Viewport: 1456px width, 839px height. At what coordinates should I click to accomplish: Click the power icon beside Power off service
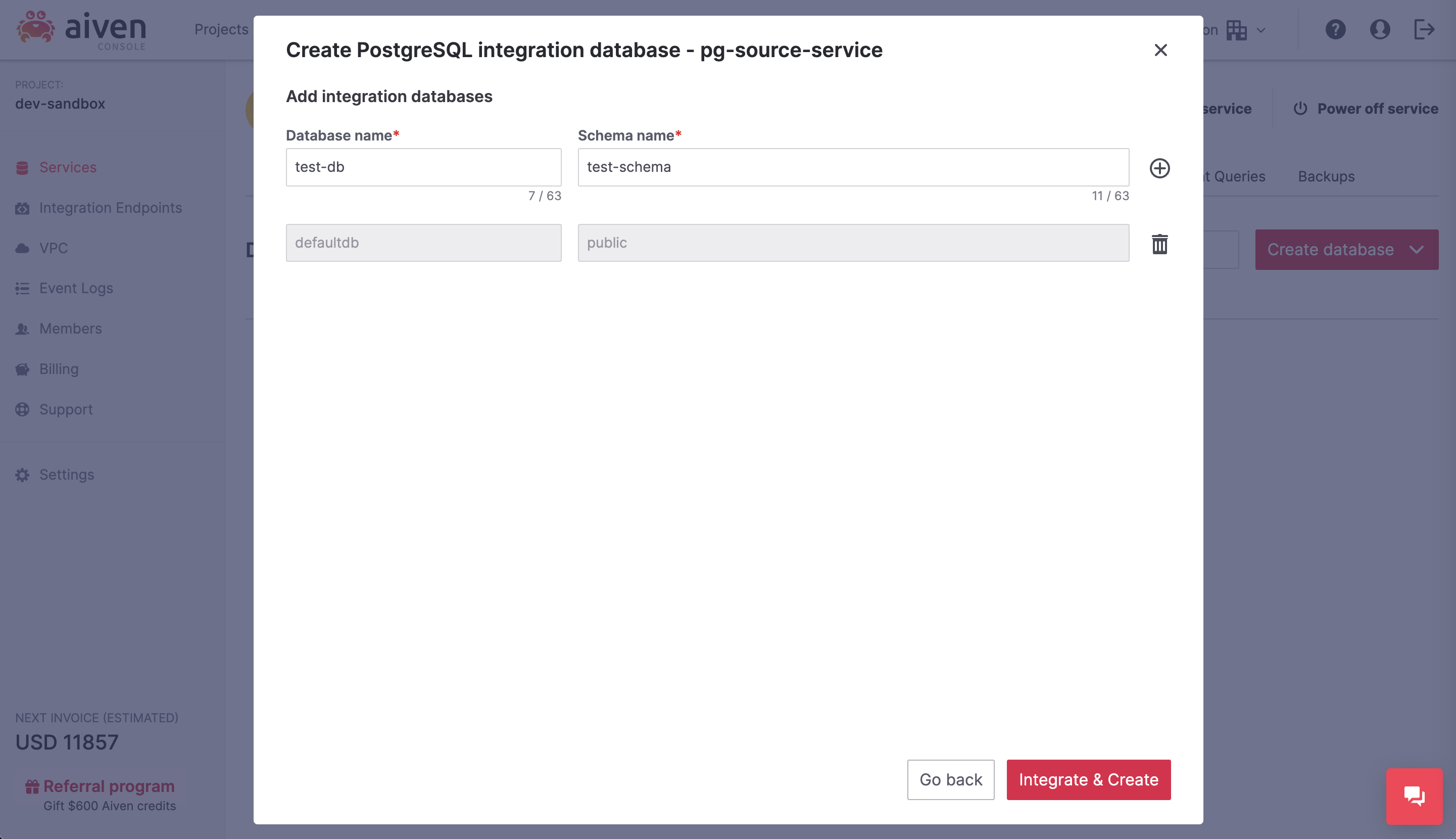coord(1300,108)
